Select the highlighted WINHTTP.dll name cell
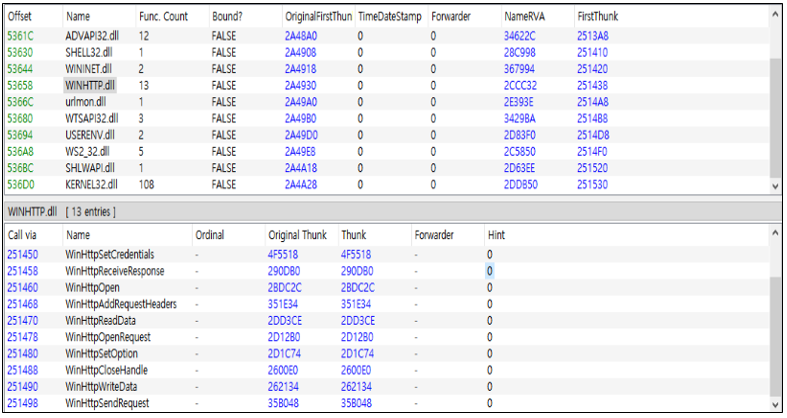 (90, 86)
